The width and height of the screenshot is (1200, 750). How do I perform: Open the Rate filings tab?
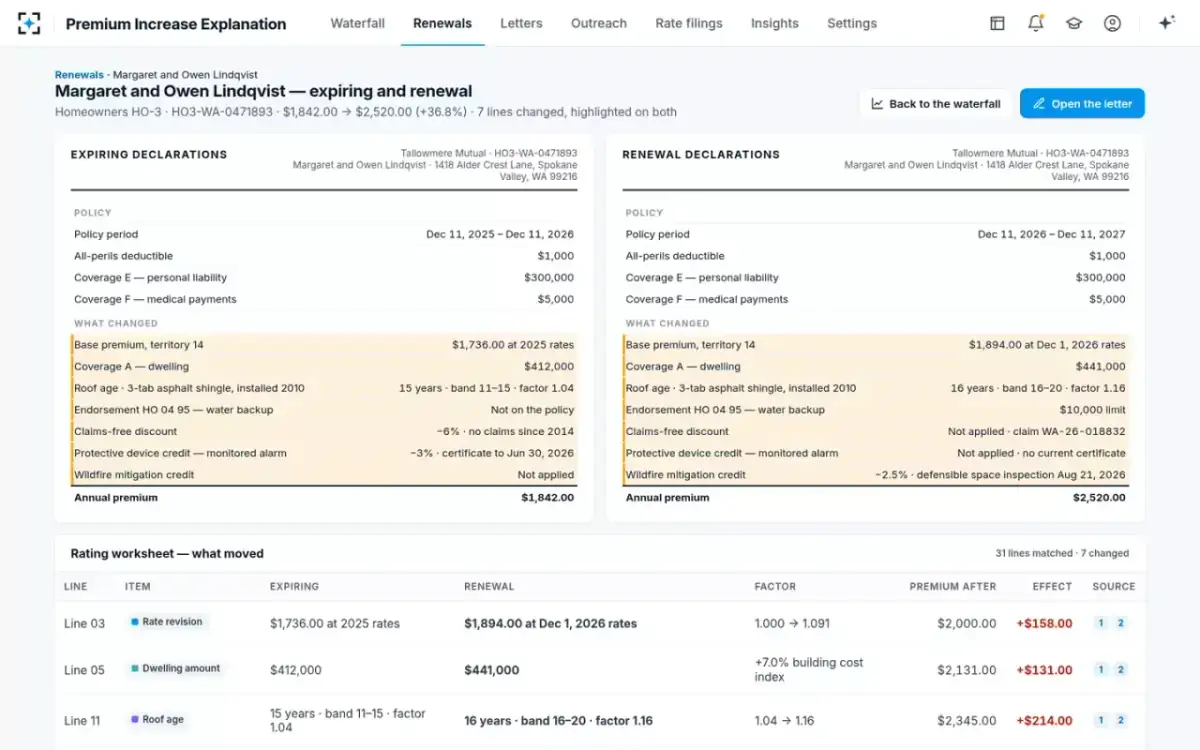[689, 23]
